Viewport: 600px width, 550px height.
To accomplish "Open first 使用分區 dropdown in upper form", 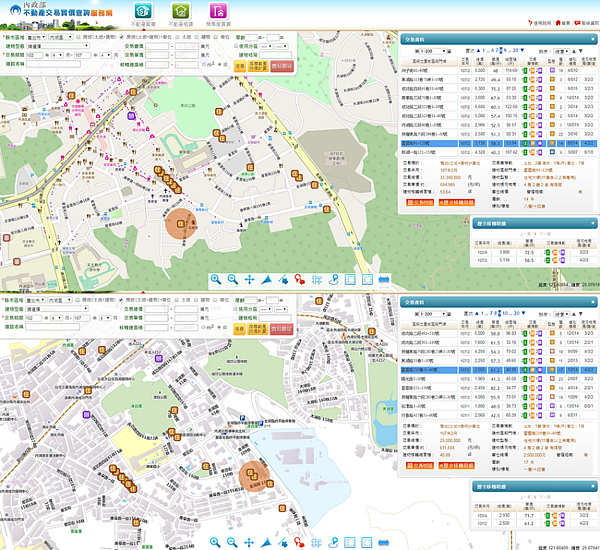I will (266, 46).
